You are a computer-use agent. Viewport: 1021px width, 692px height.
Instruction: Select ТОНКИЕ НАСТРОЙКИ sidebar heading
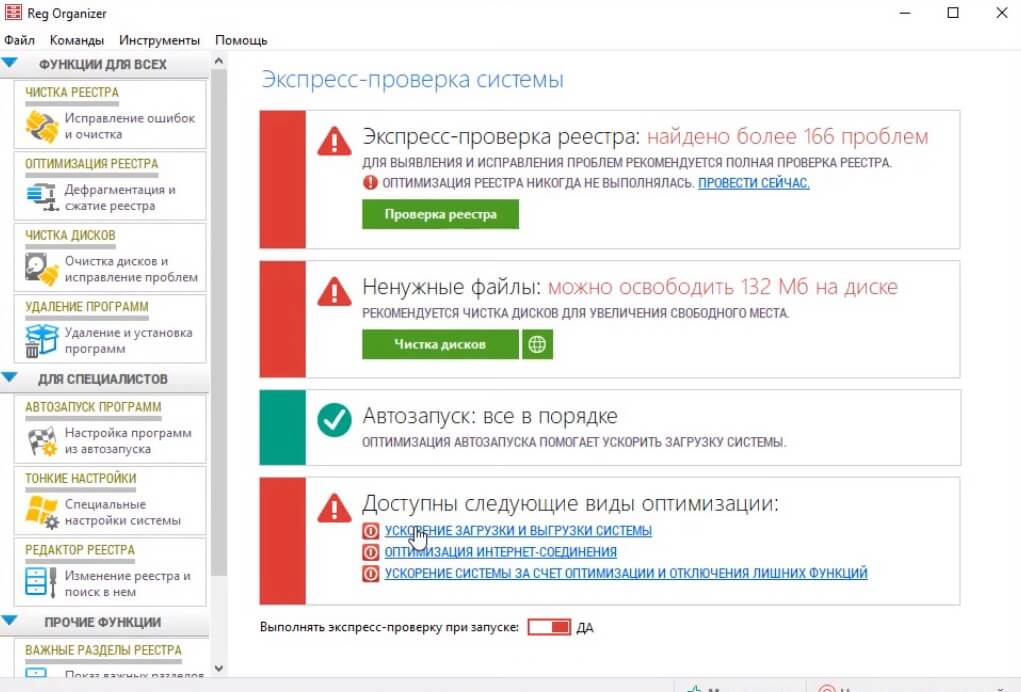click(x=81, y=479)
